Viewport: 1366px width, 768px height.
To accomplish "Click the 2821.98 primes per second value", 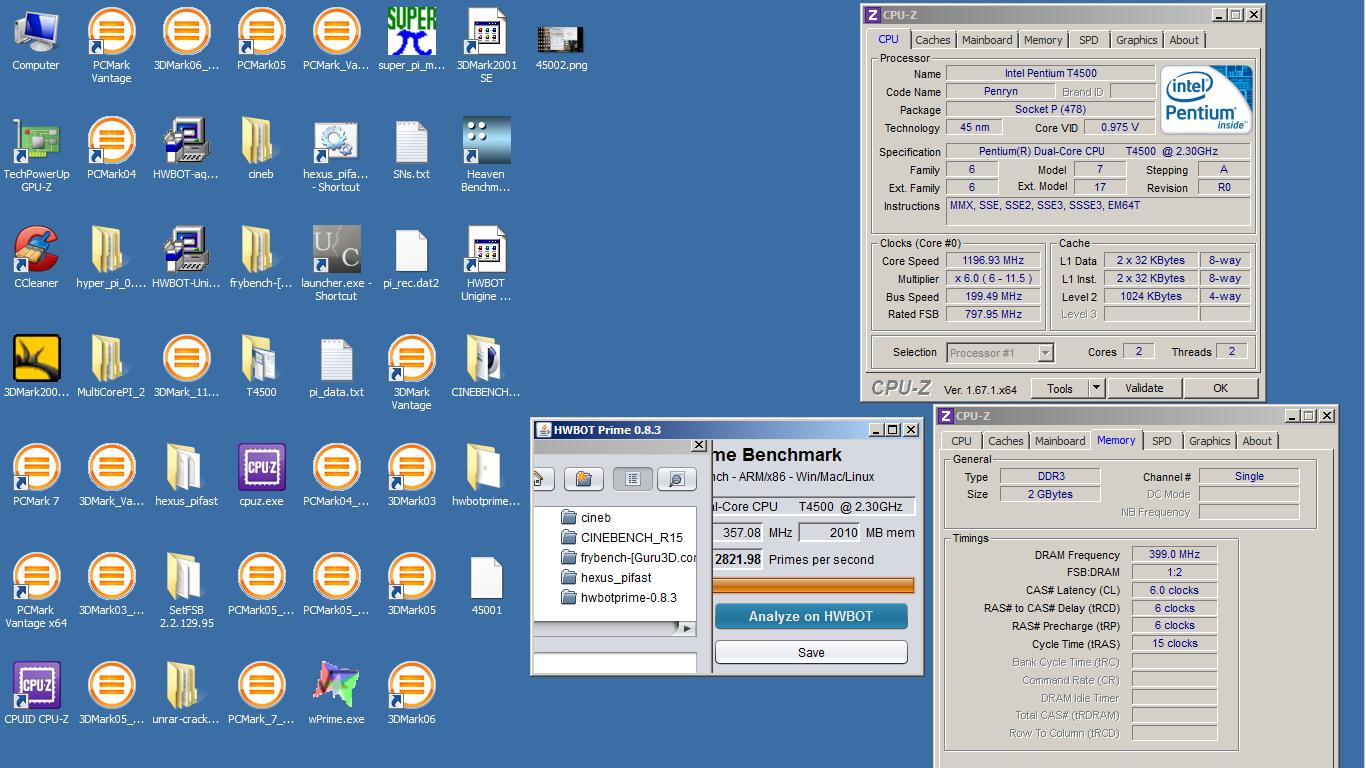I will 738,559.
